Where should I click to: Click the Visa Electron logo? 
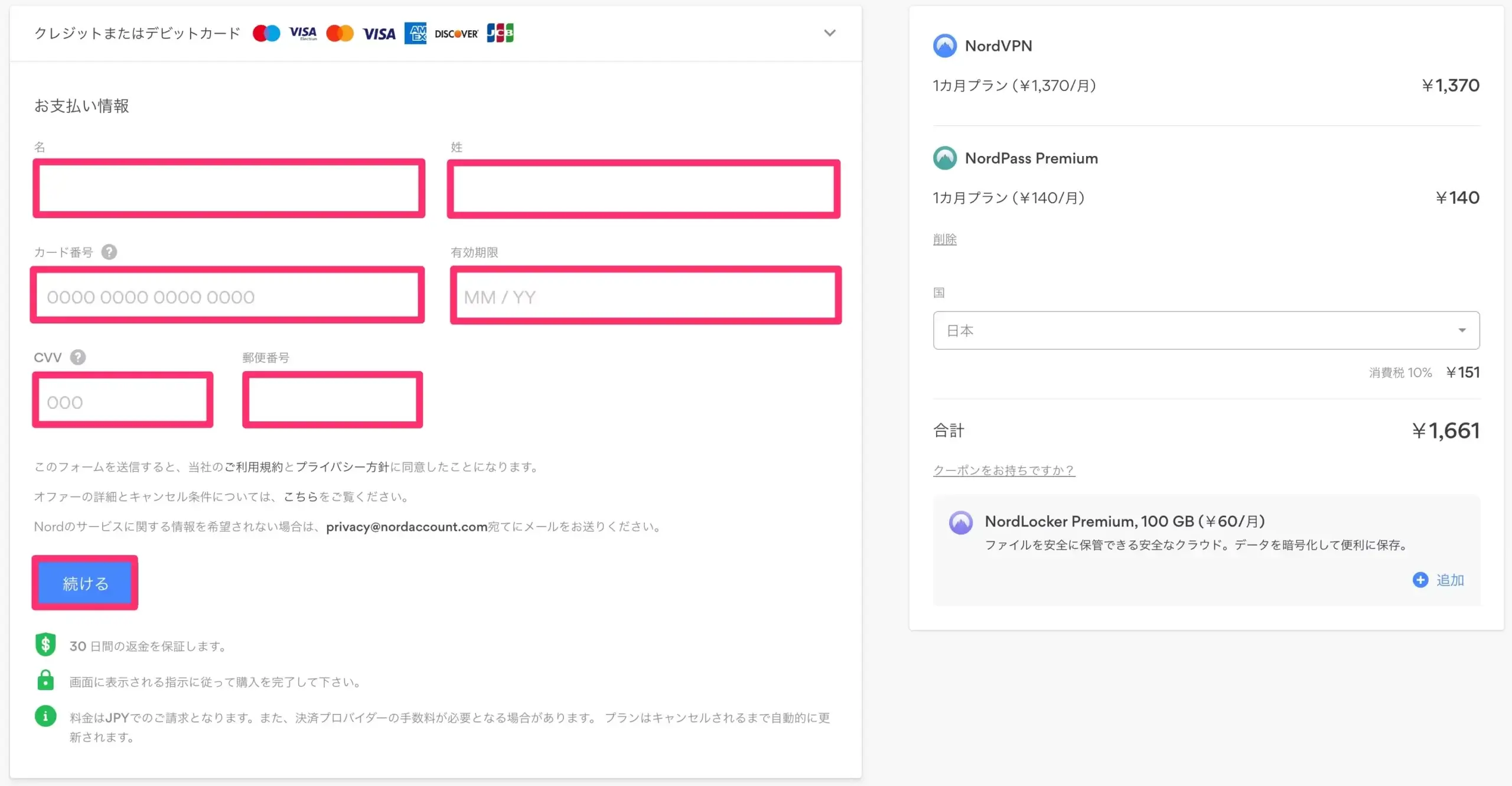click(x=303, y=33)
